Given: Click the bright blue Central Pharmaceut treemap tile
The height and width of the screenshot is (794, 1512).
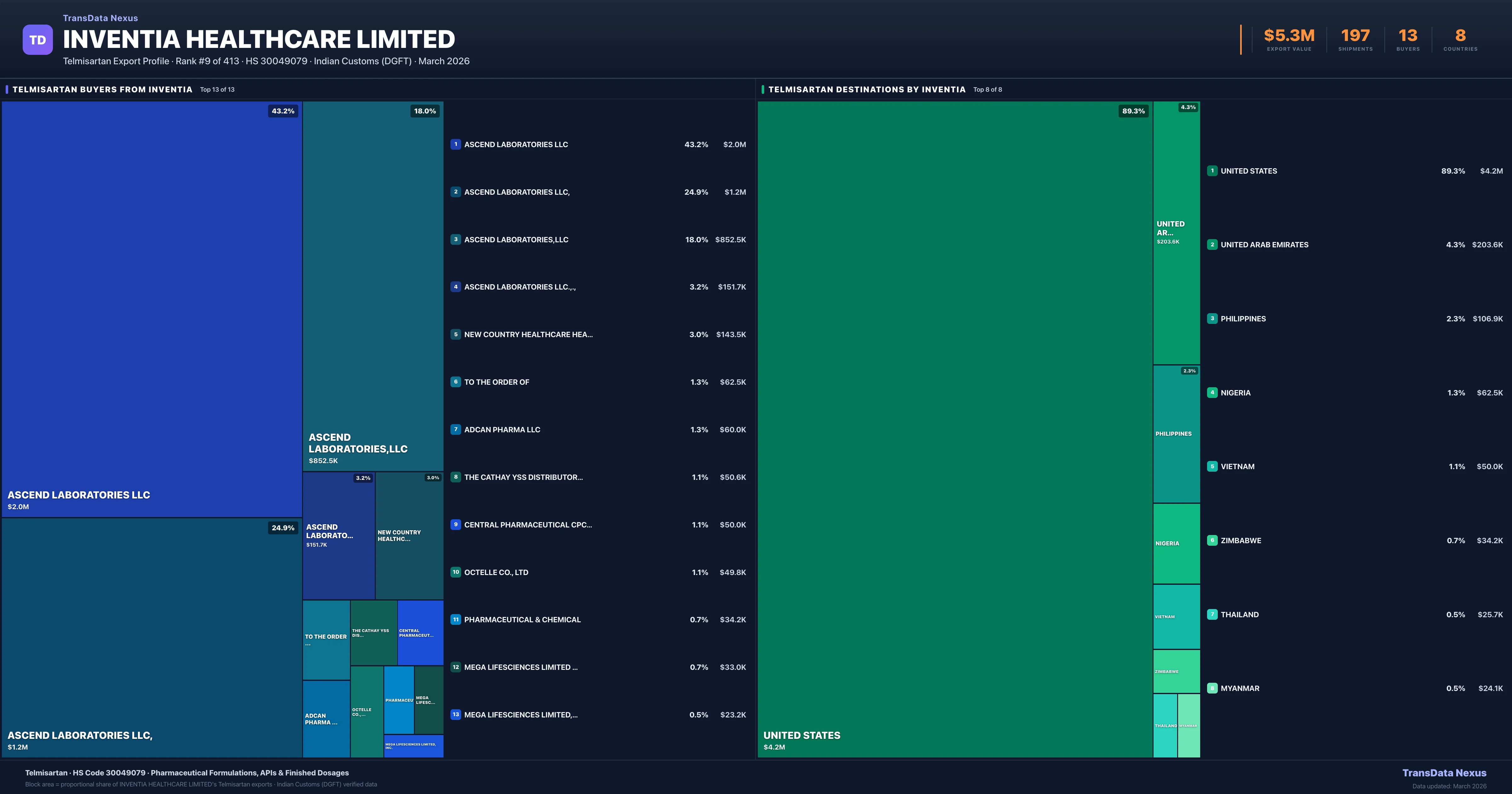Looking at the screenshot, I should point(420,632).
